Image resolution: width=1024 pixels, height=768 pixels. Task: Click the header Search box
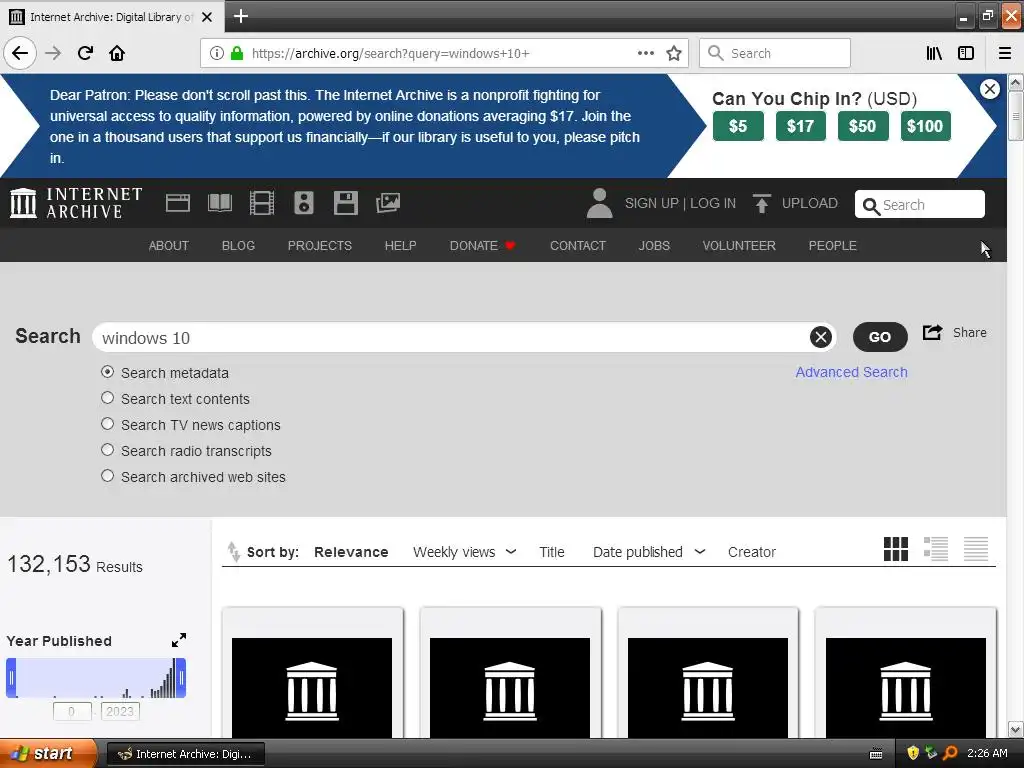(919, 204)
